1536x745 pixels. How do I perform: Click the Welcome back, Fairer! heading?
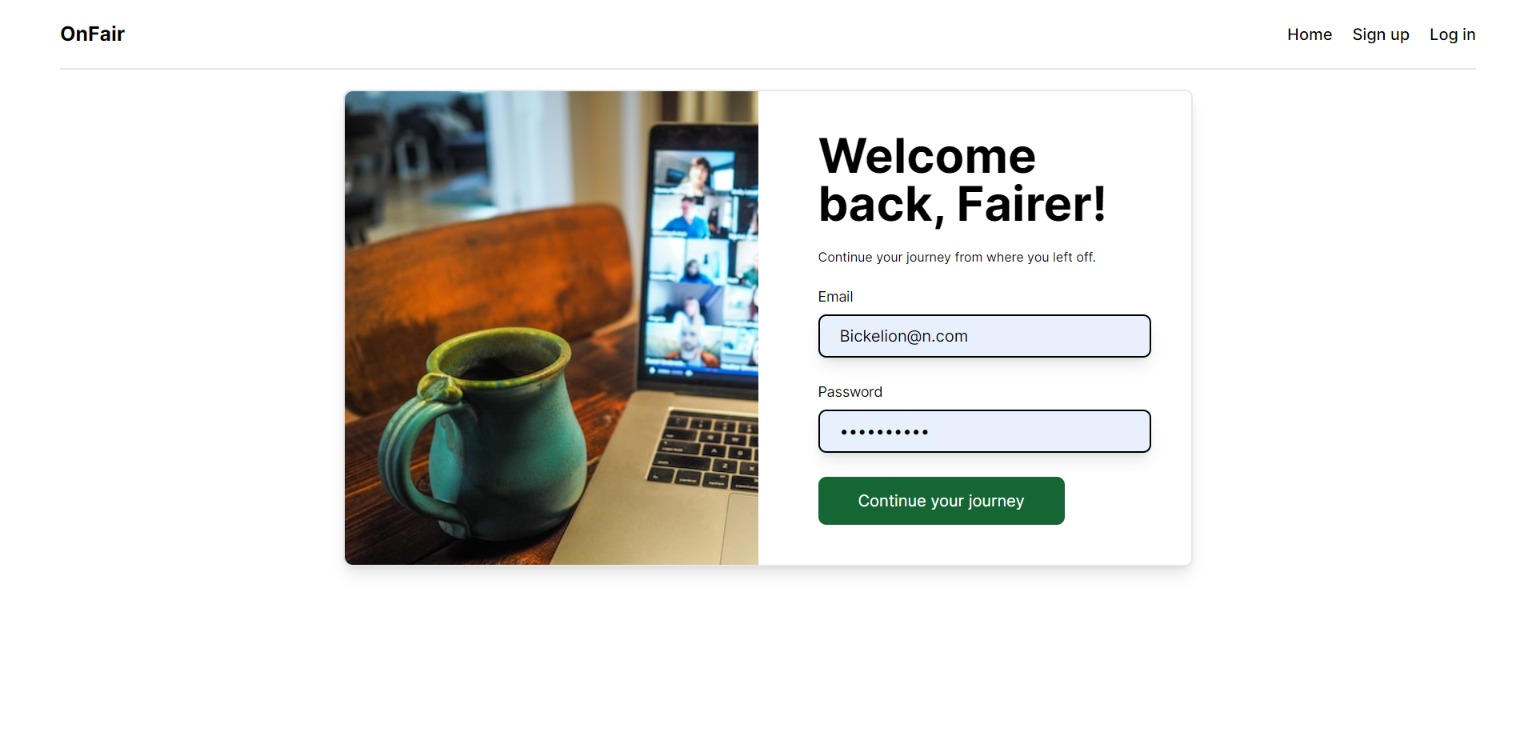962,180
